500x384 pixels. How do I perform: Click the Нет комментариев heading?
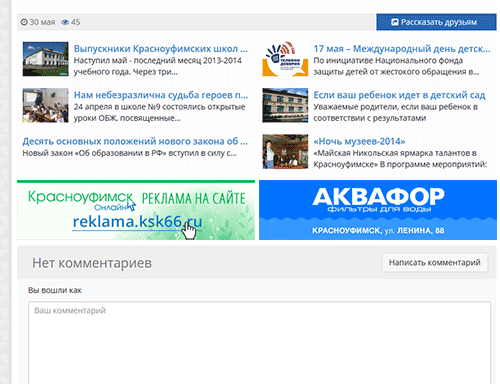click(92, 263)
